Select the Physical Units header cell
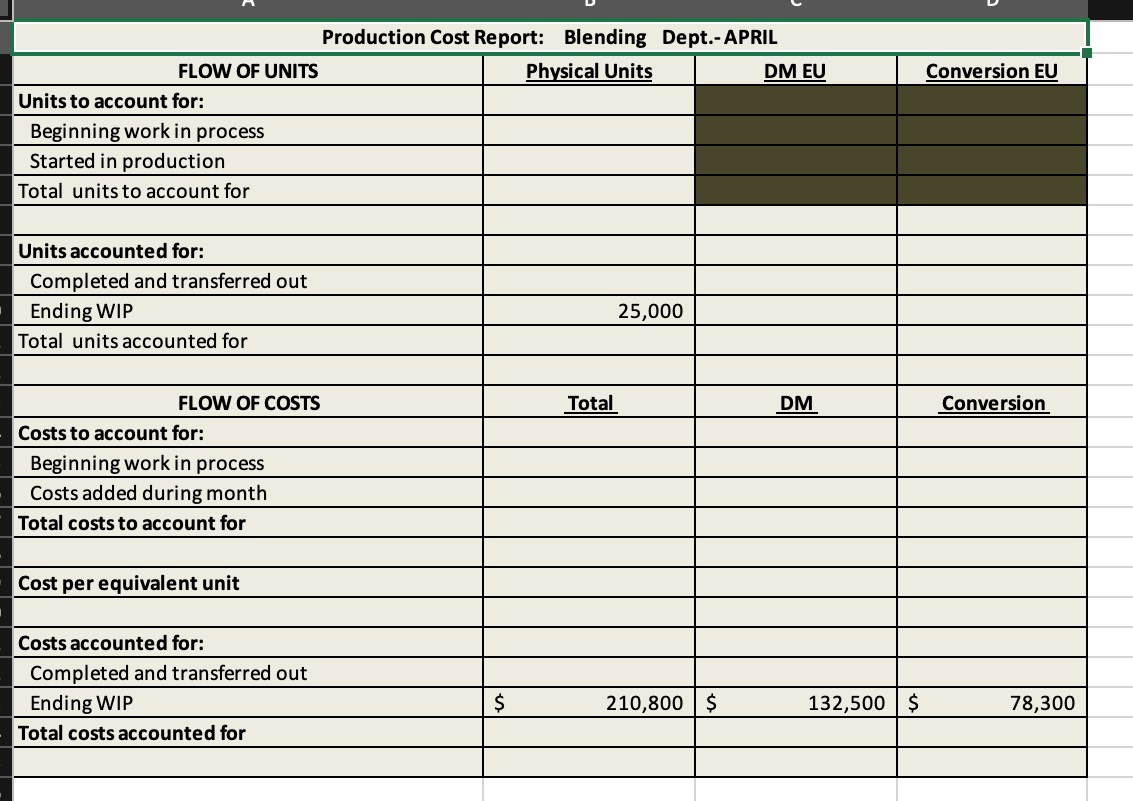 [x=588, y=71]
